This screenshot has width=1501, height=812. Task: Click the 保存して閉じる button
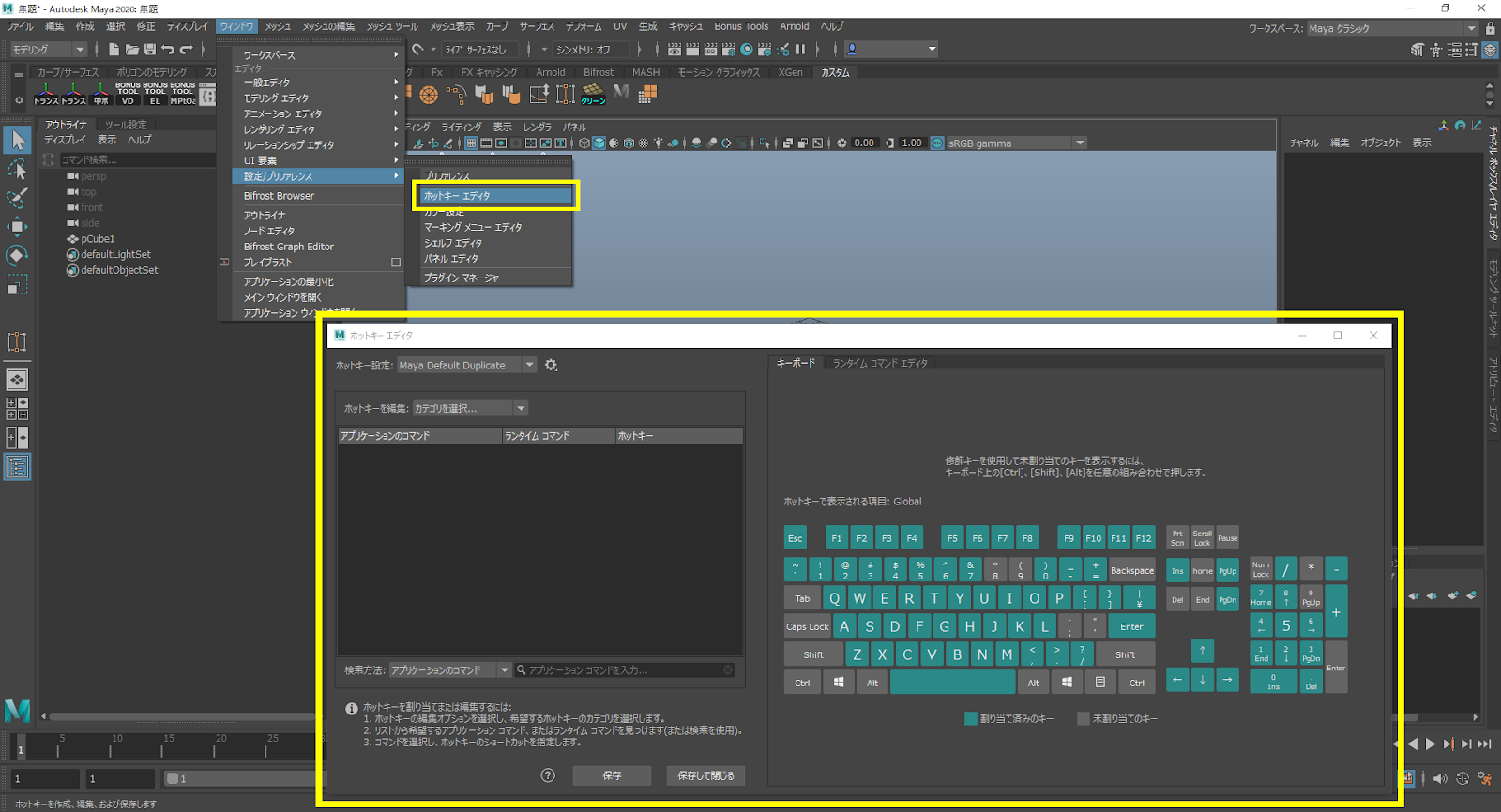[x=705, y=775]
